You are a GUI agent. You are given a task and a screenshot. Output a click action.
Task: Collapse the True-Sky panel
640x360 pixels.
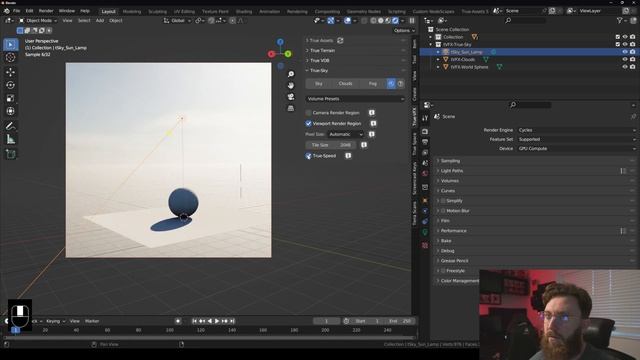pyautogui.click(x=355, y=71)
